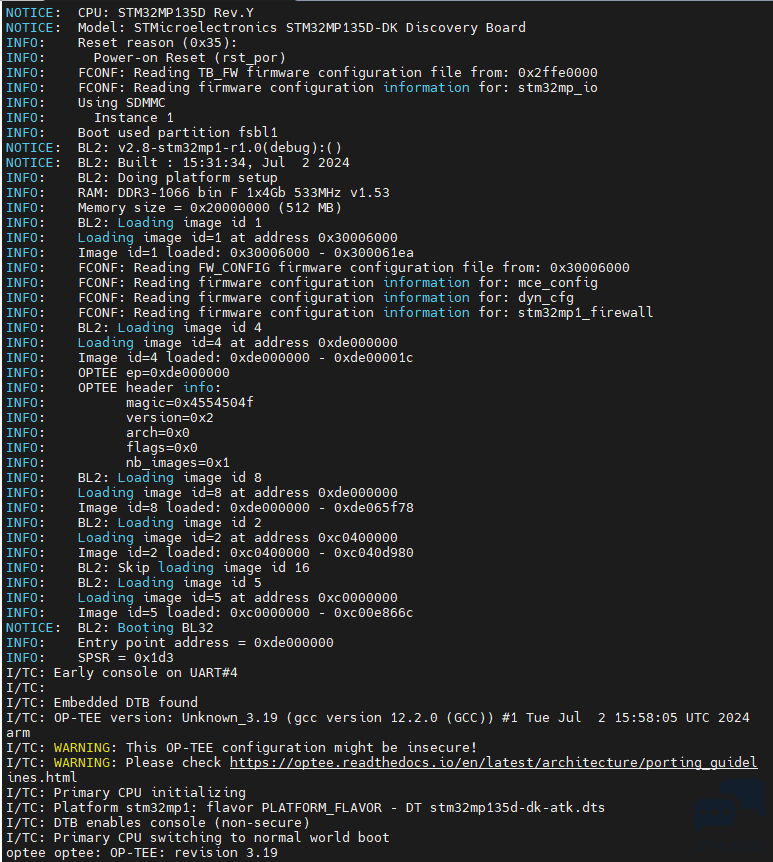Viewport: 773px width, 862px height.
Task: Click the magic=0x4554504f value
Action: click(x=190, y=403)
